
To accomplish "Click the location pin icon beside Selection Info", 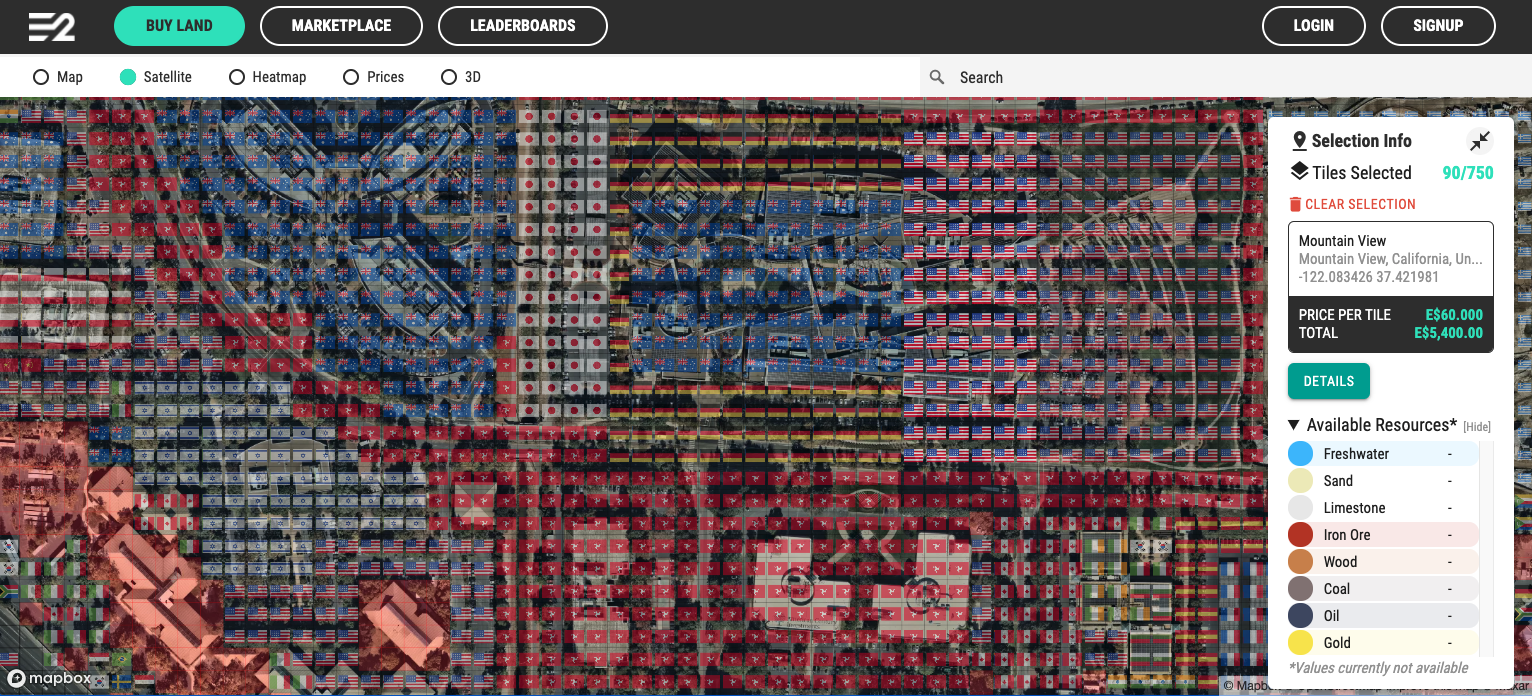I will (x=1299, y=140).
